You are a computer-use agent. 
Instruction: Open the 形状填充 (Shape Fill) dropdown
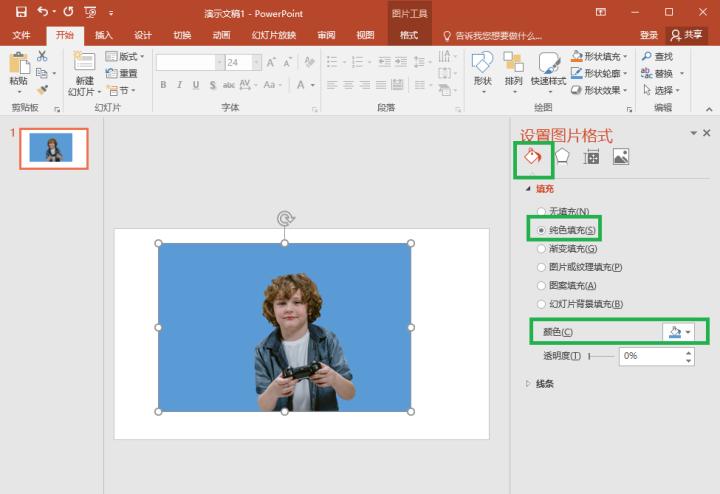point(599,56)
